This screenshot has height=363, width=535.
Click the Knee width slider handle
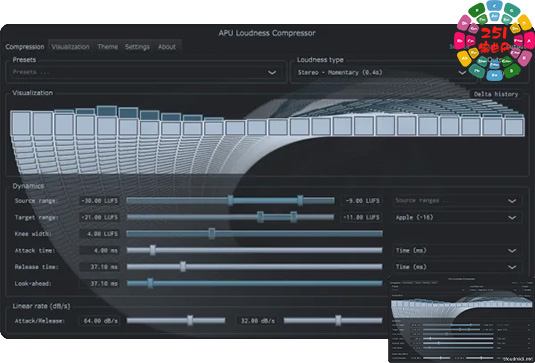[x=212, y=234]
